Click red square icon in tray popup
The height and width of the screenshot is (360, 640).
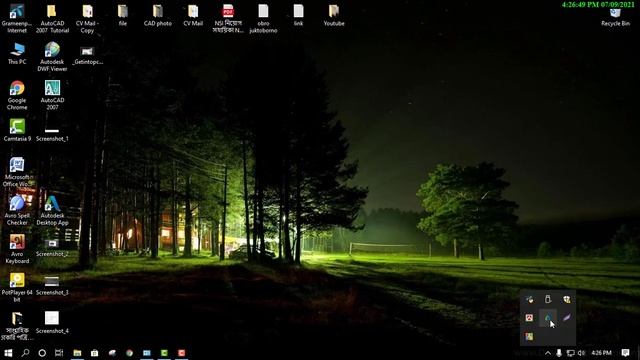point(529,318)
